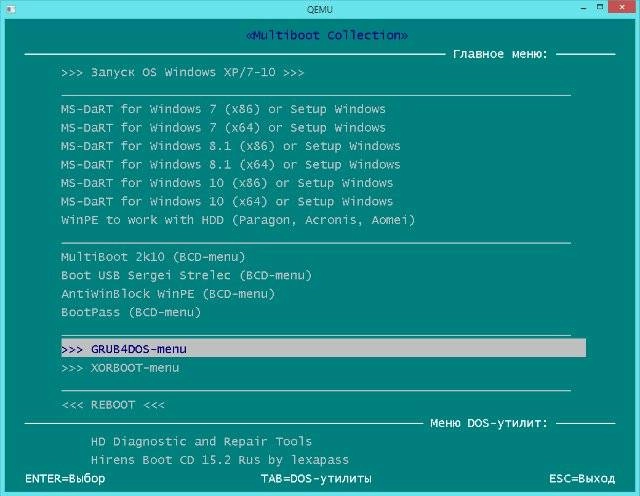Open WinPE to work with HDD entry
Image resolution: width=640 pixels, height=496 pixels.
[238, 220]
